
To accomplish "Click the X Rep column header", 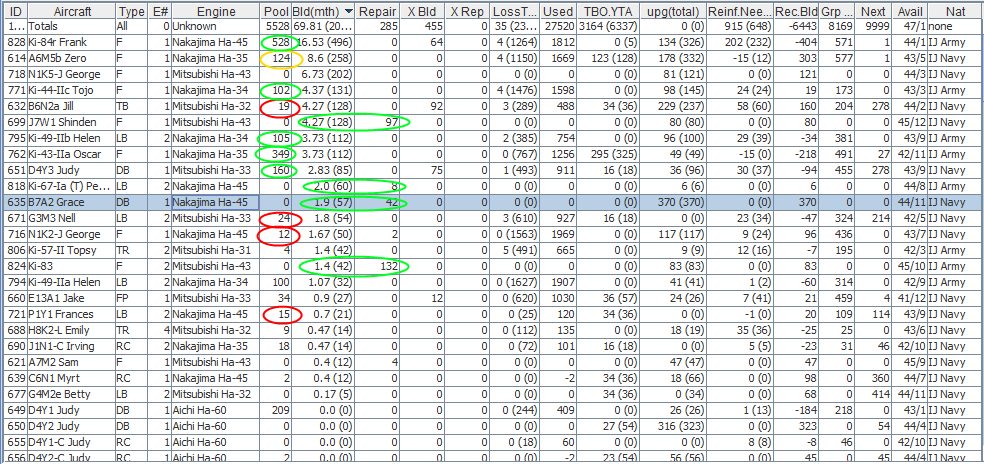I will click(467, 11).
